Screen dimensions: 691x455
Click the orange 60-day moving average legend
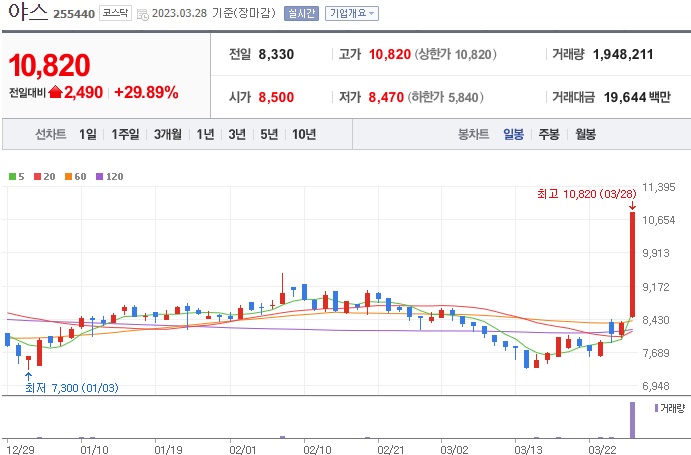tap(74, 176)
